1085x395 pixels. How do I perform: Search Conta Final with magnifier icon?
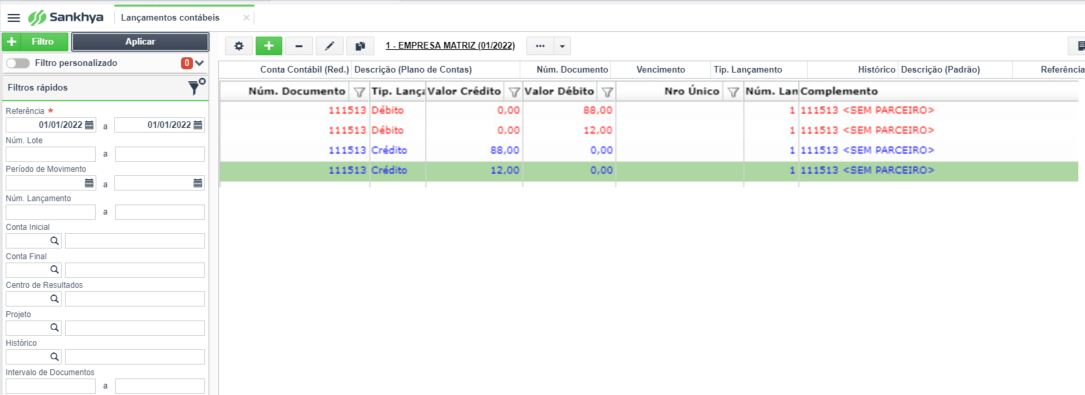(x=54, y=270)
